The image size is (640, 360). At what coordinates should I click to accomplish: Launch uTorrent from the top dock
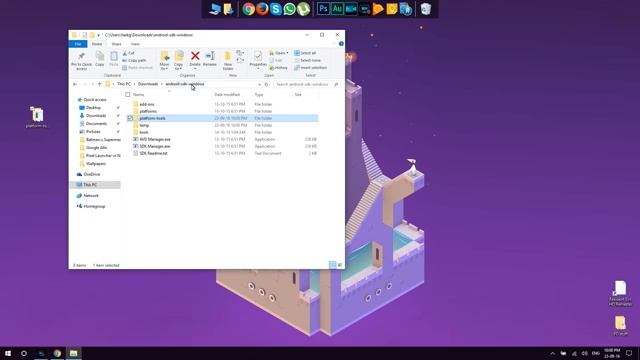(x=303, y=9)
